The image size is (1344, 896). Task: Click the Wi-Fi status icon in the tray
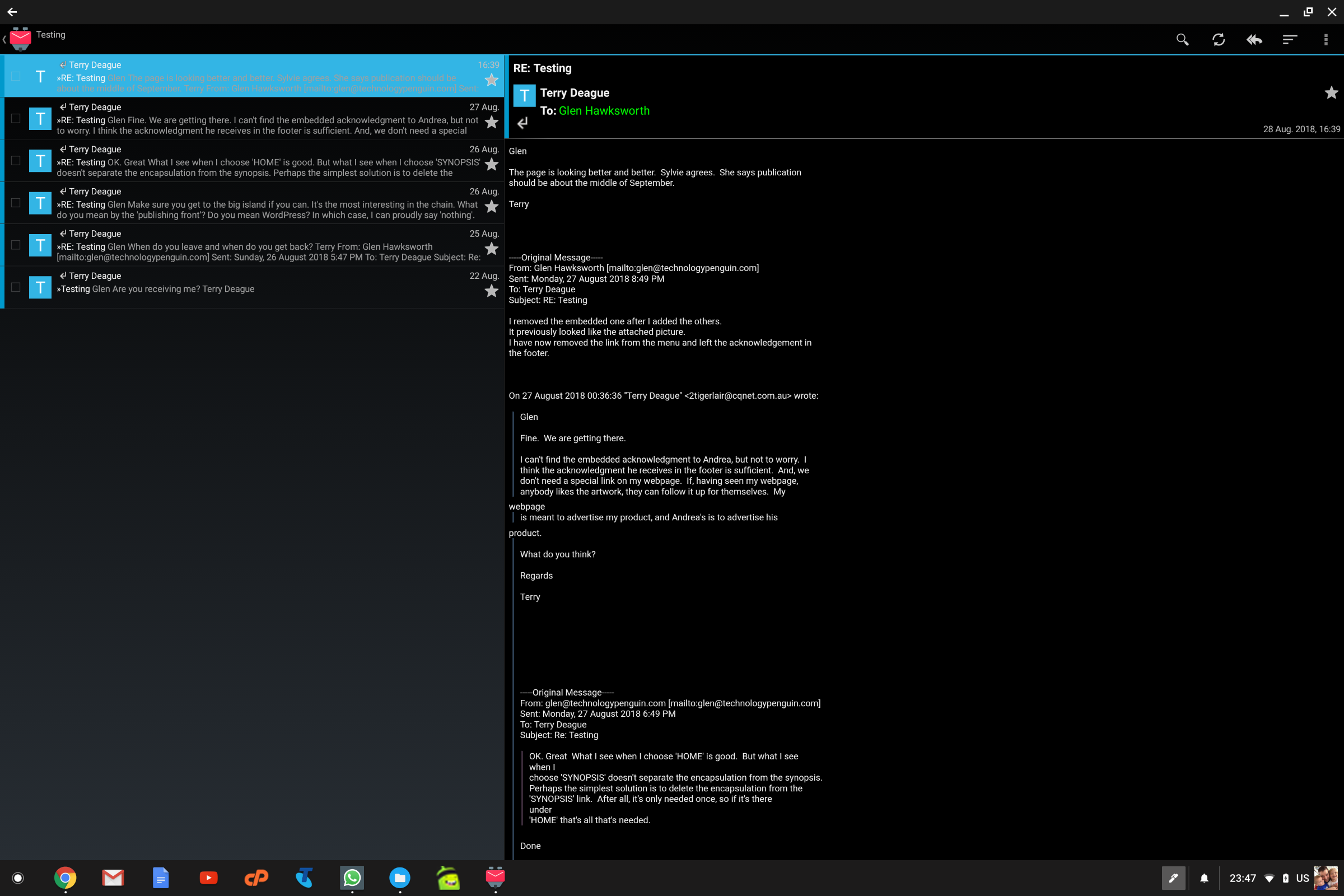(1269, 878)
